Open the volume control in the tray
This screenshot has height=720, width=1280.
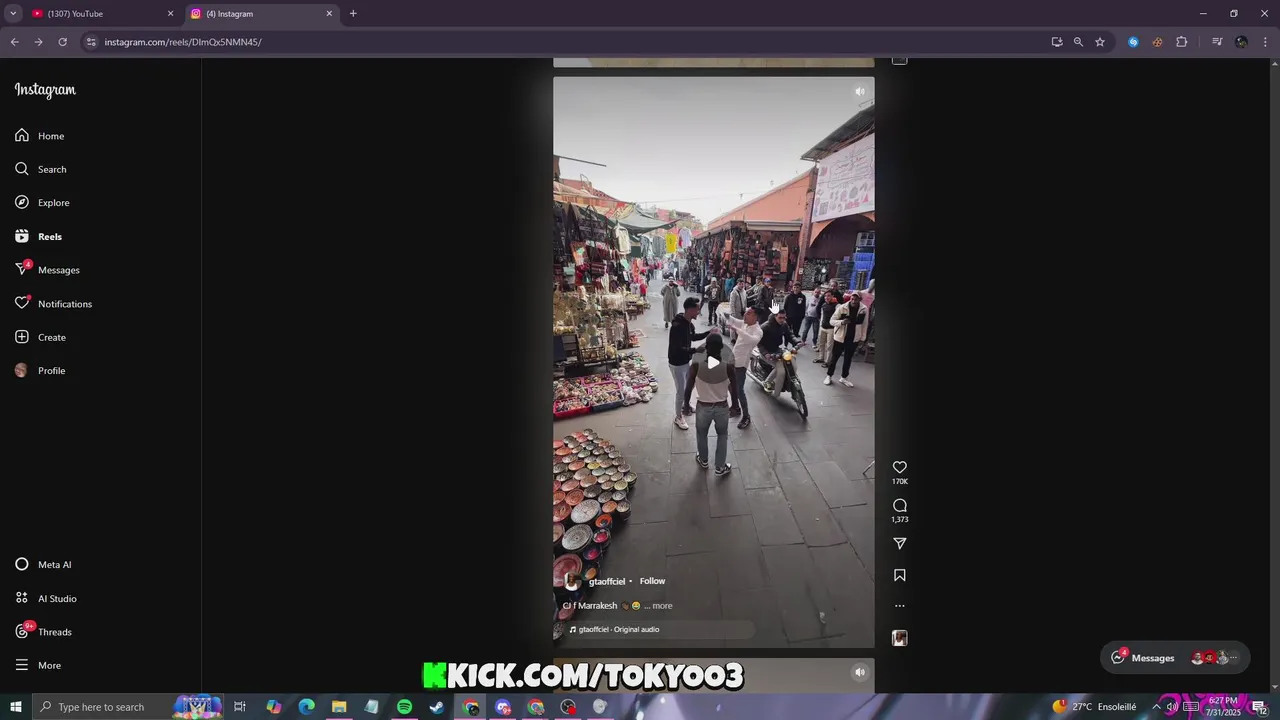[x=1172, y=707]
